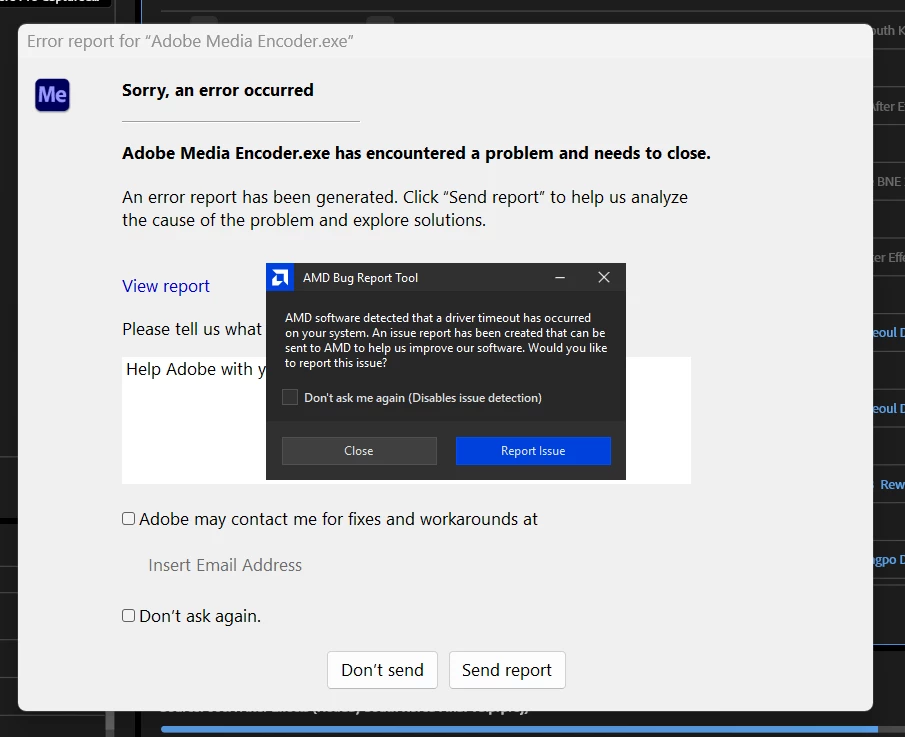
Task: Click the AMD driver timeout message text
Action: tap(446, 341)
